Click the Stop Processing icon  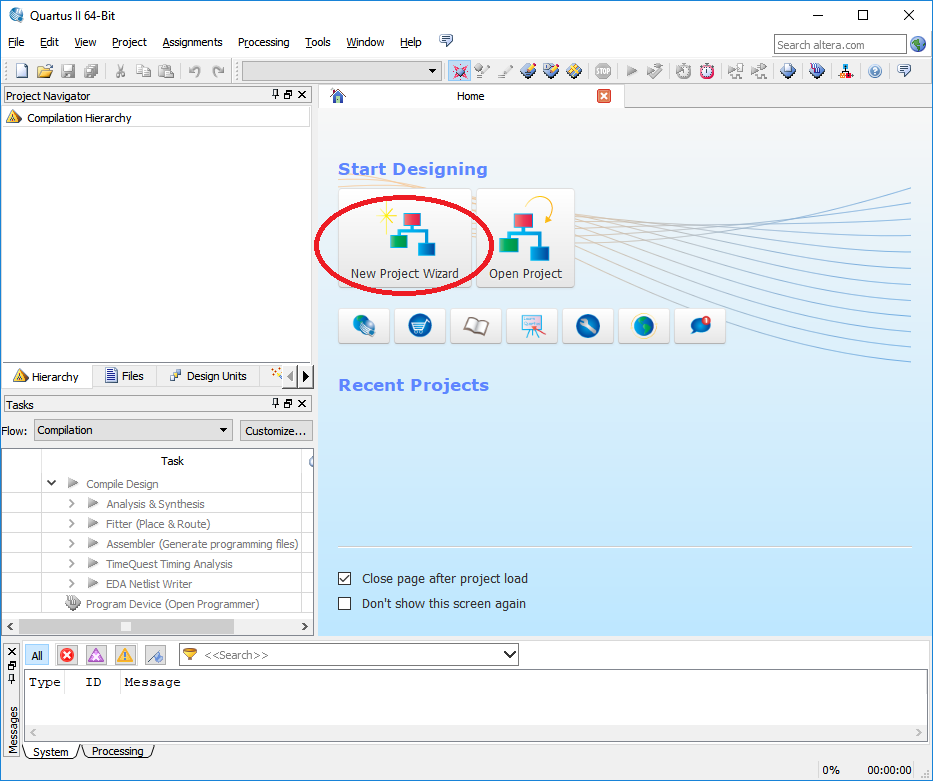click(603, 71)
